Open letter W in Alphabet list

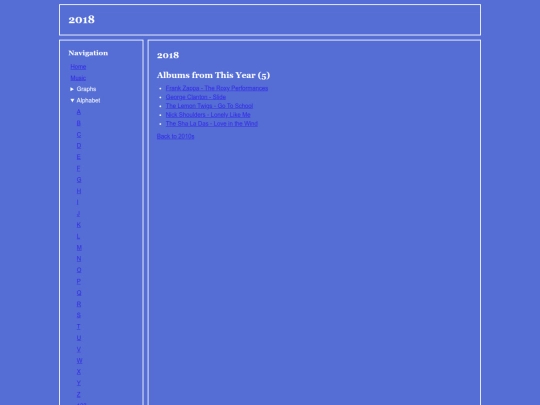pos(80,361)
